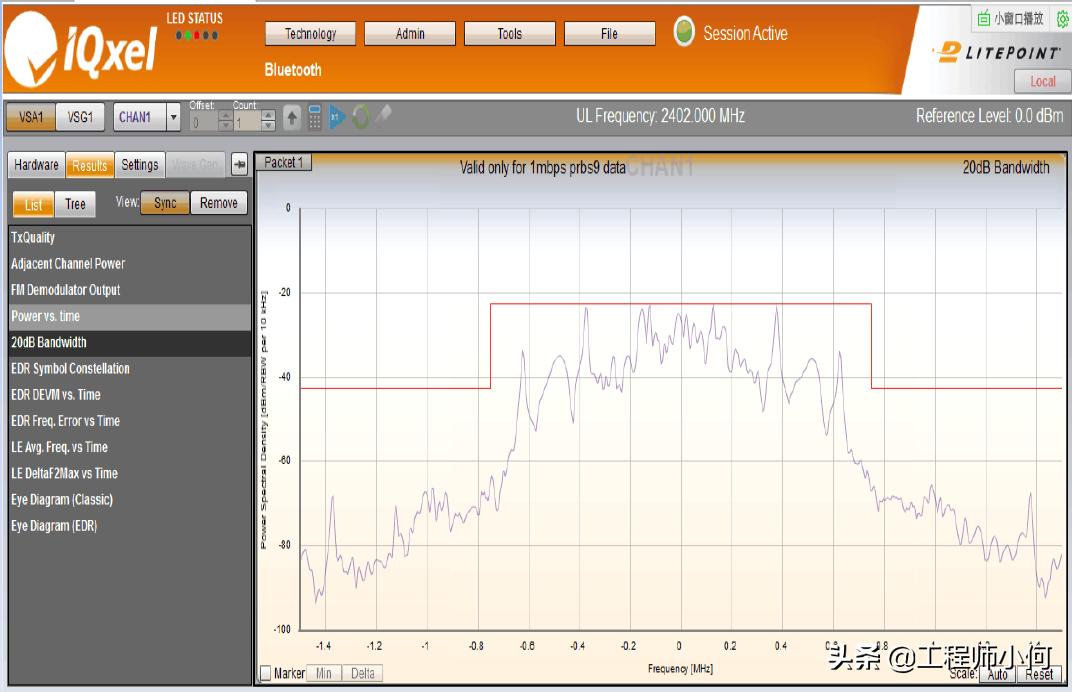Screen dimensions: 1072x692
Task: Enable the Marker checkbox
Action: (265, 673)
